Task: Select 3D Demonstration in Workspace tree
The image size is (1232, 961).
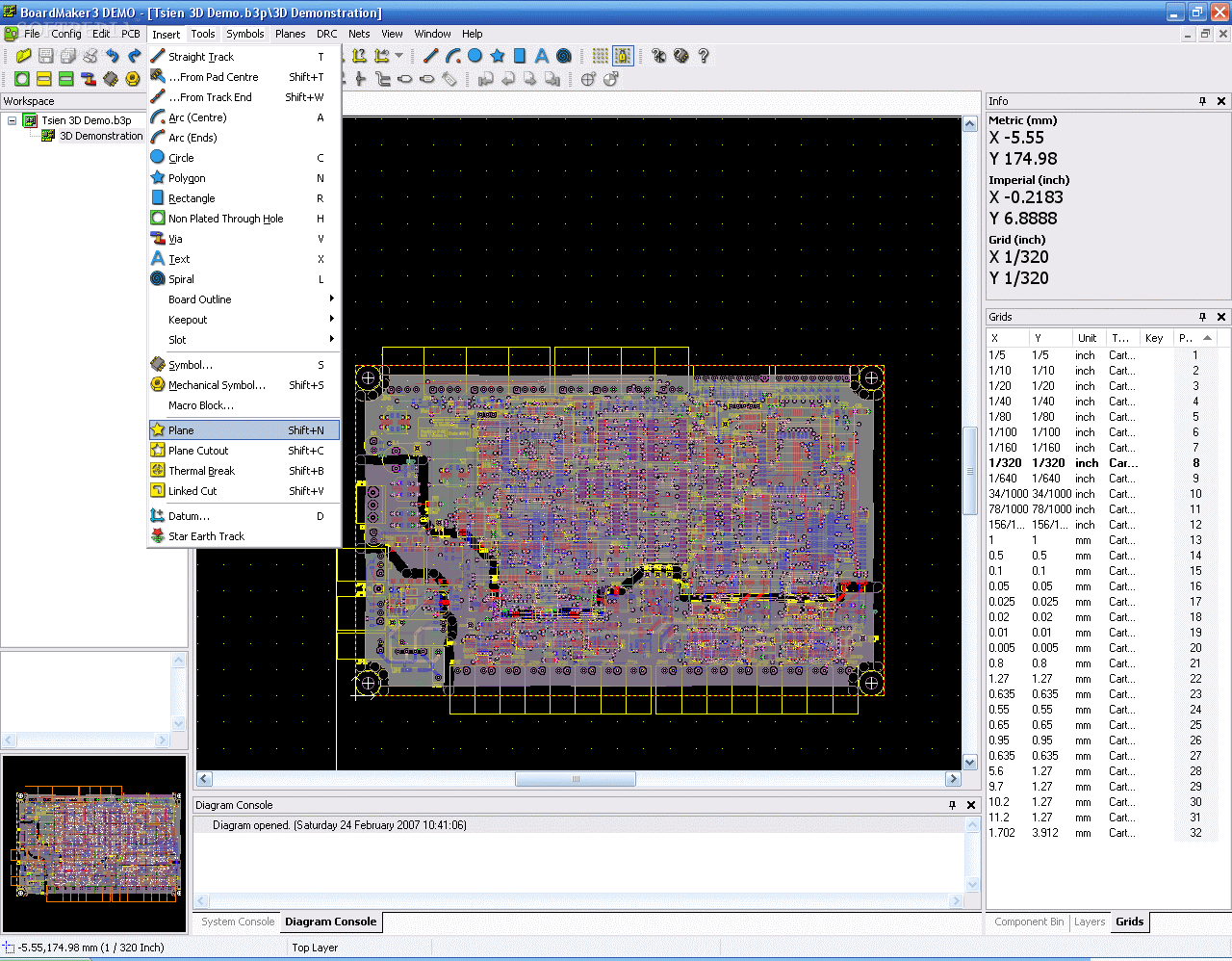Action: [101, 136]
